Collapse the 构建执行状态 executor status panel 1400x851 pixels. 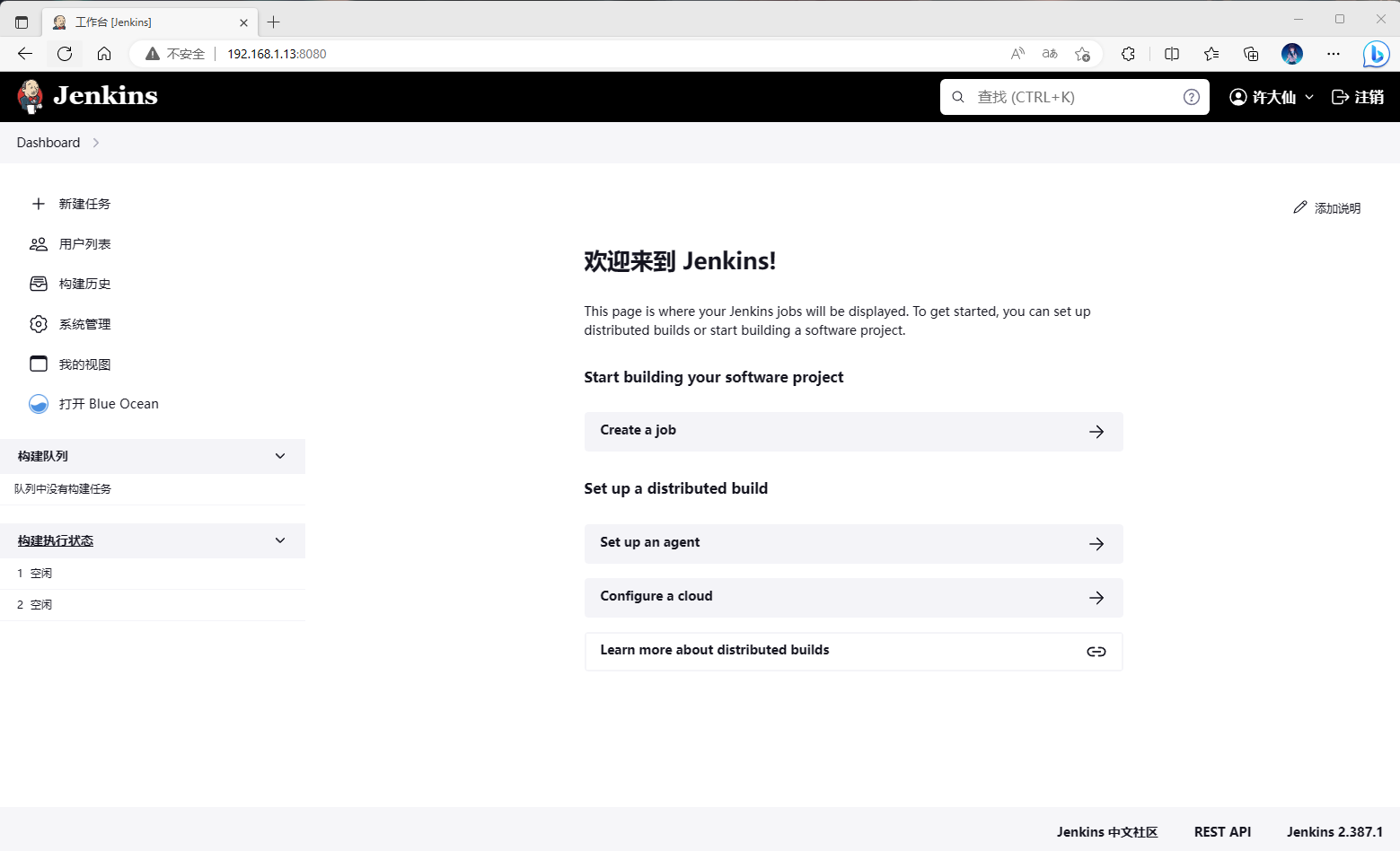tap(280, 540)
